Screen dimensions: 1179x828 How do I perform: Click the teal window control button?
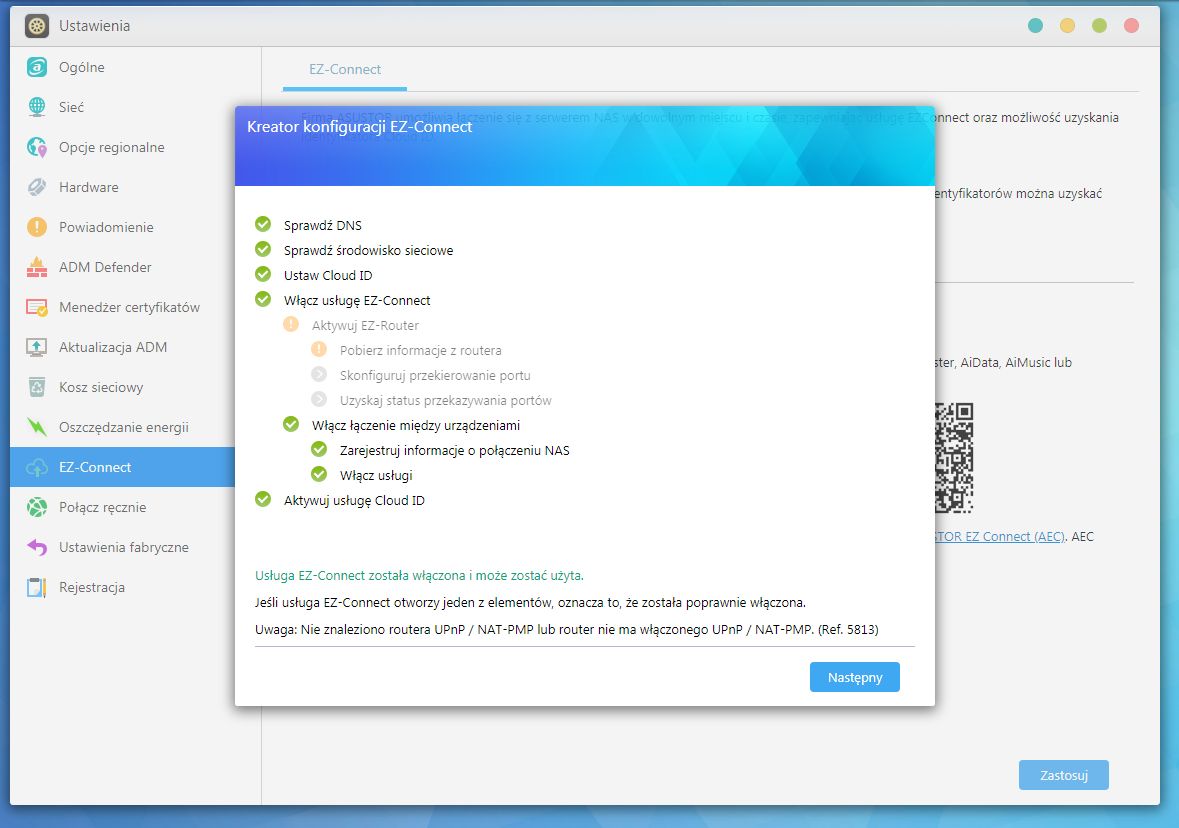click(1035, 26)
